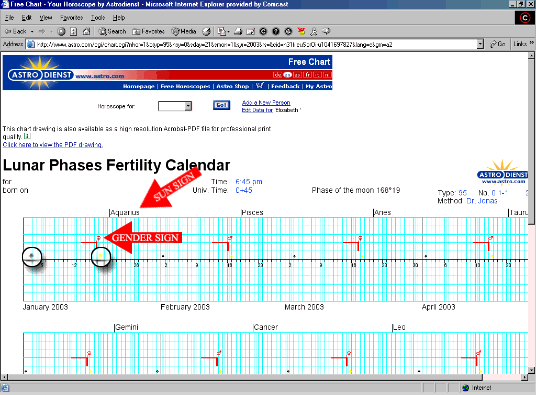536x395 pixels.
Task: Open the Favorites toolbar button
Action: [148, 31]
